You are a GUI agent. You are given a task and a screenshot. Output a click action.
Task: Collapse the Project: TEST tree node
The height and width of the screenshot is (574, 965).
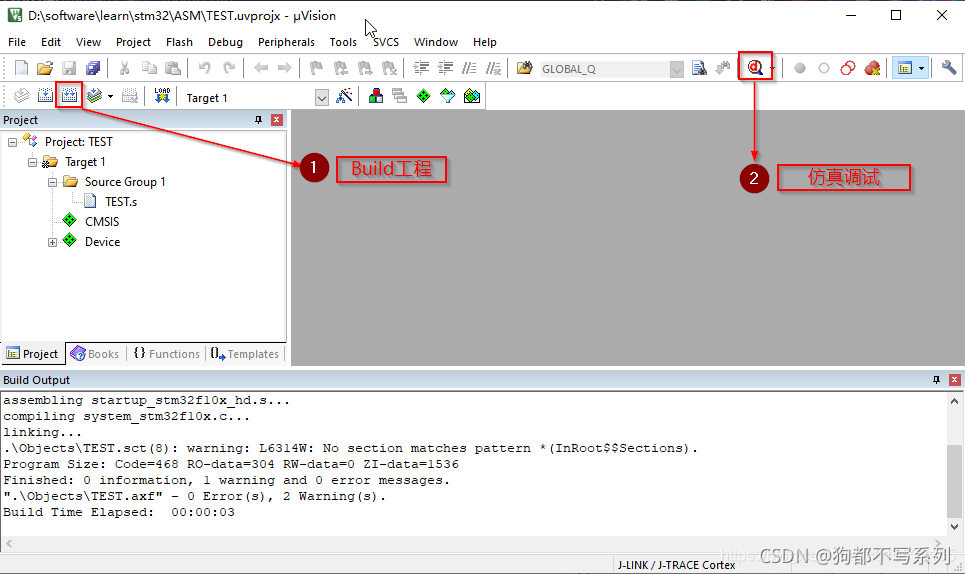(x=12, y=142)
